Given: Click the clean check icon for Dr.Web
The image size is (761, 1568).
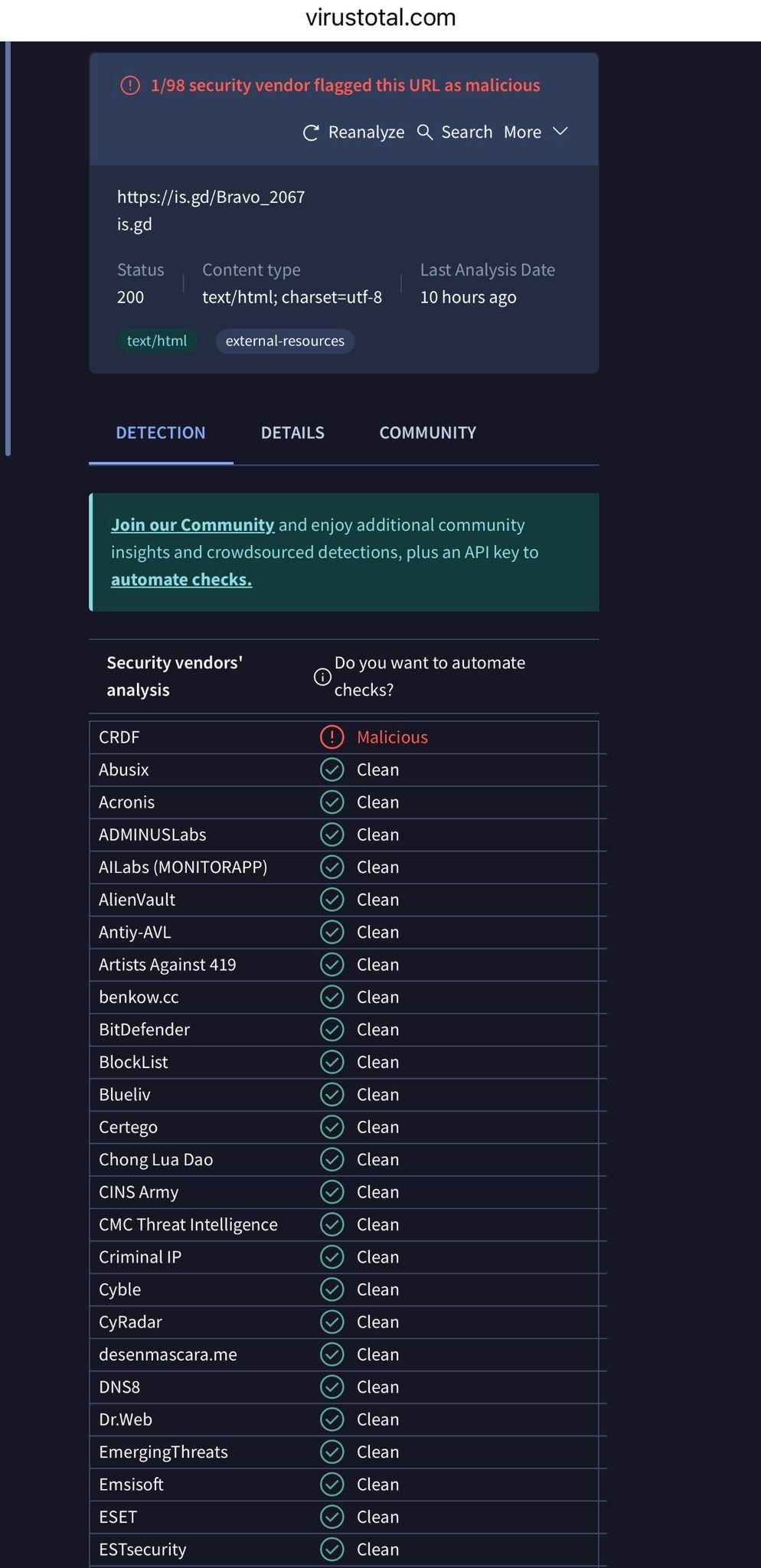Looking at the screenshot, I should pos(332,1419).
